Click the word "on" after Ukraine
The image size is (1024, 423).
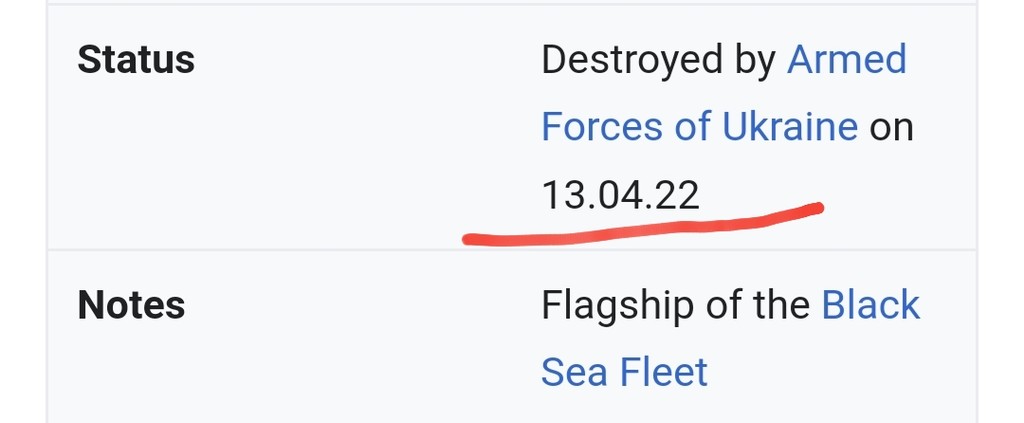[891, 127]
